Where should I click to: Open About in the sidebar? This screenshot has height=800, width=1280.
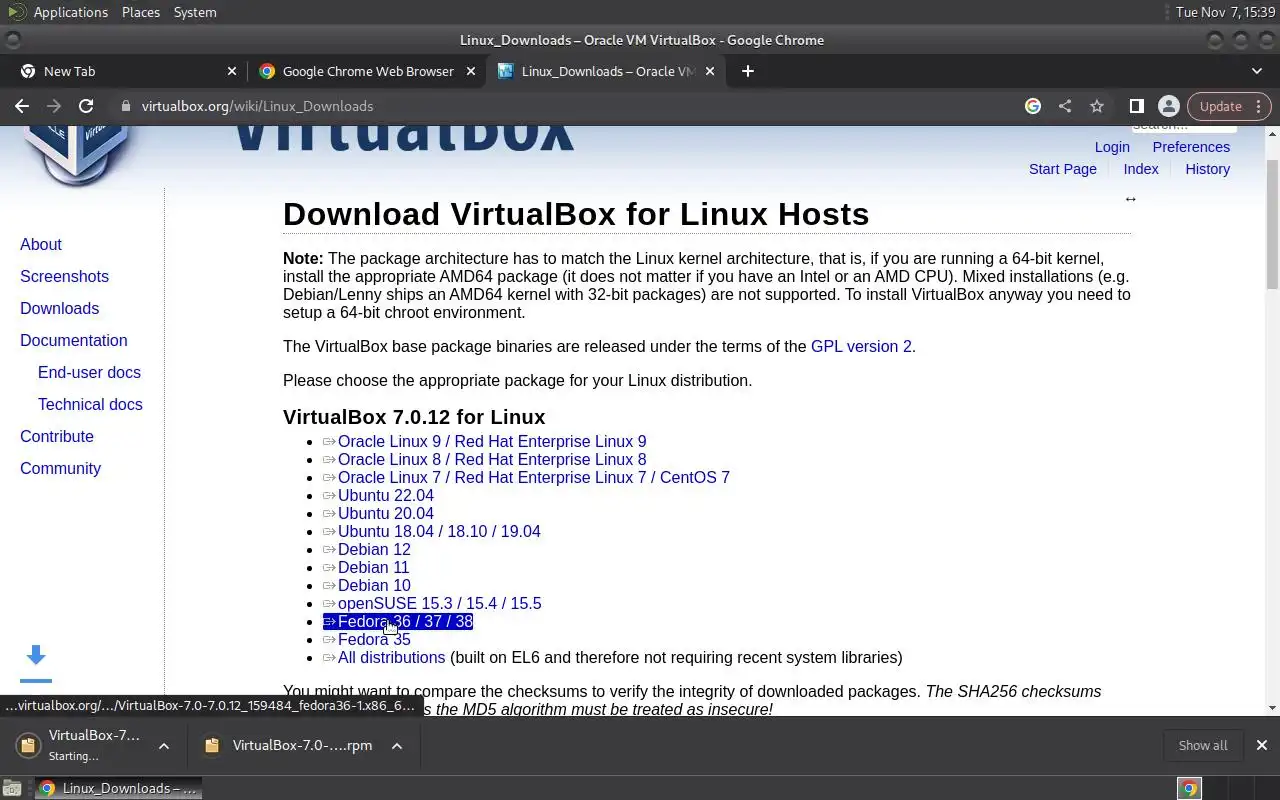click(41, 244)
